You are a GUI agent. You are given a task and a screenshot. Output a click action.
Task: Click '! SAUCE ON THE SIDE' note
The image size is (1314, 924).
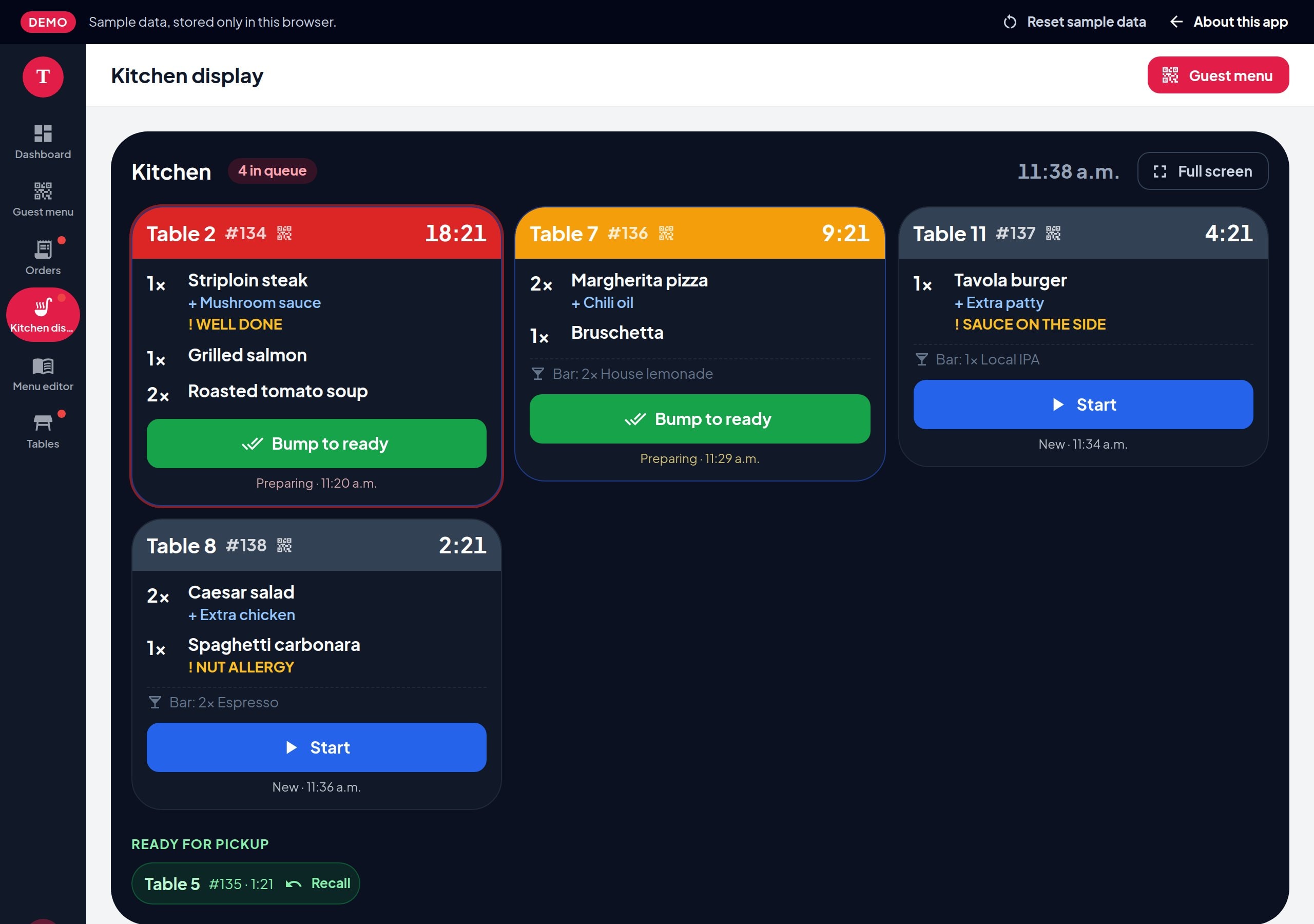1030,324
